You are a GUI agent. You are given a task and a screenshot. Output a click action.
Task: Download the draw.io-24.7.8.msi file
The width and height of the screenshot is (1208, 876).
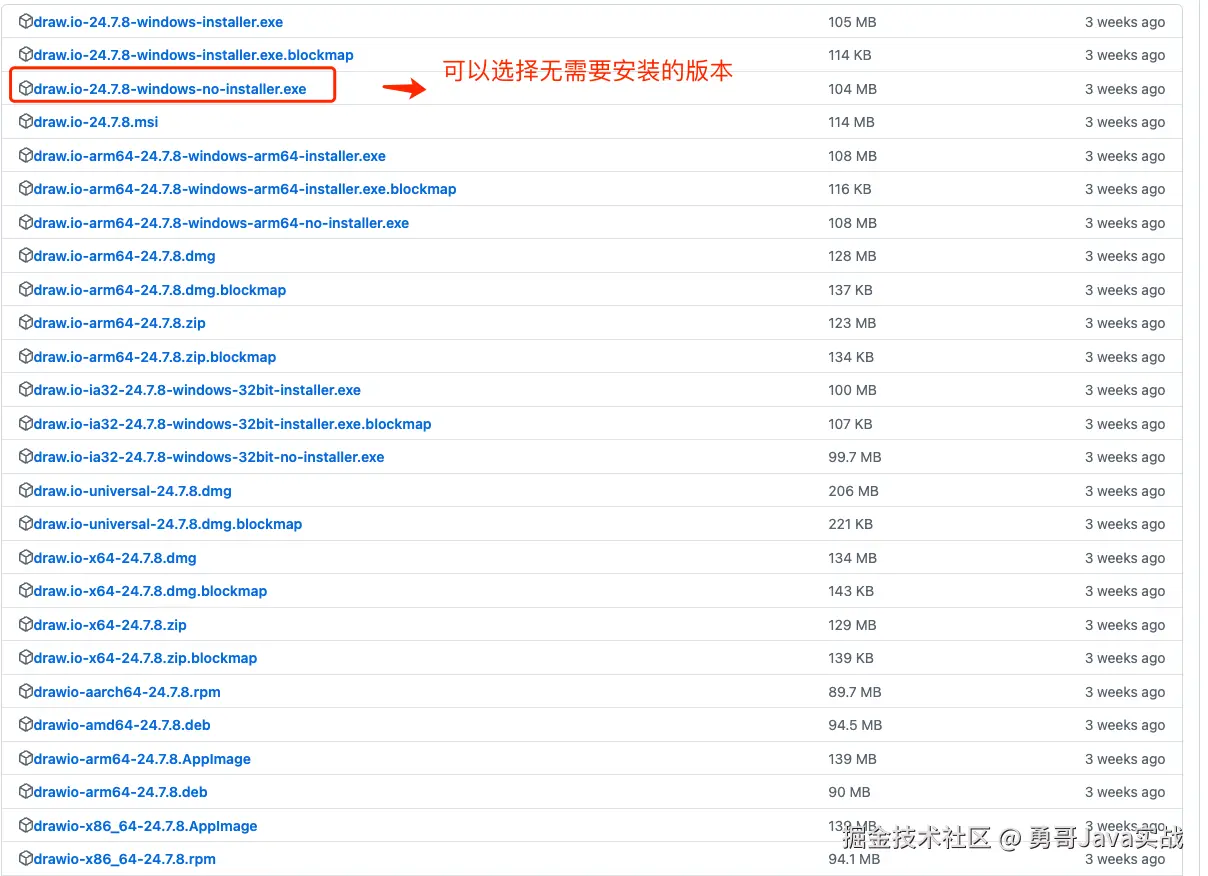96,122
